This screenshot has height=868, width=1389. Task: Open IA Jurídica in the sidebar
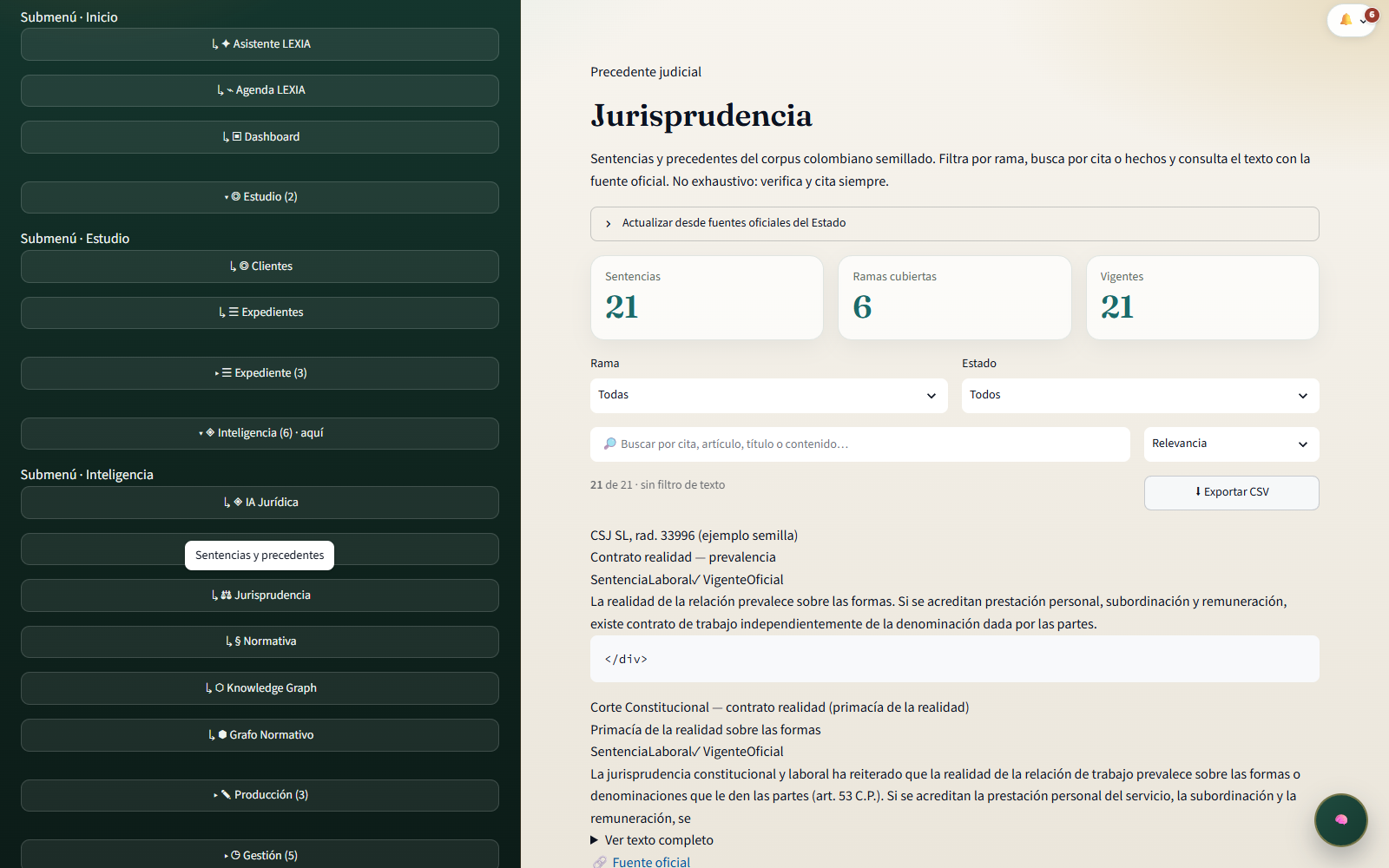point(260,503)
